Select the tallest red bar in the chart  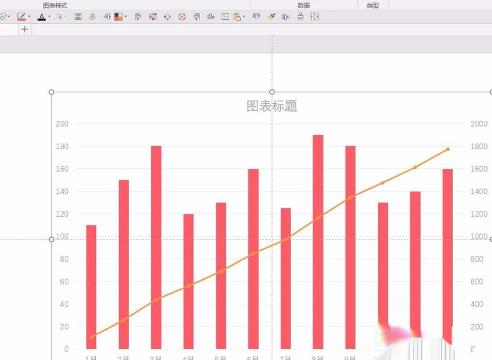(x=318, y=242)
